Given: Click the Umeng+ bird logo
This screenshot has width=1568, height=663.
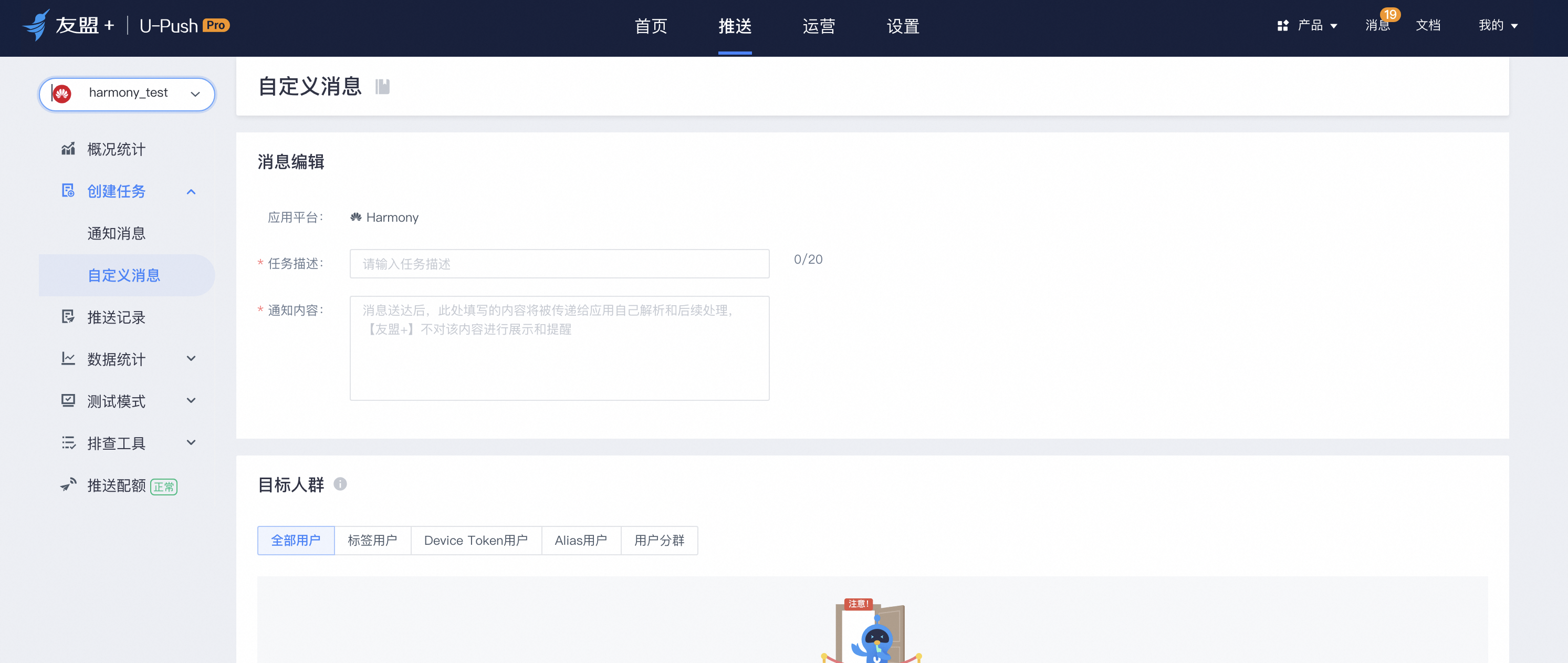Looking at the screenshot, I should 36,25.
